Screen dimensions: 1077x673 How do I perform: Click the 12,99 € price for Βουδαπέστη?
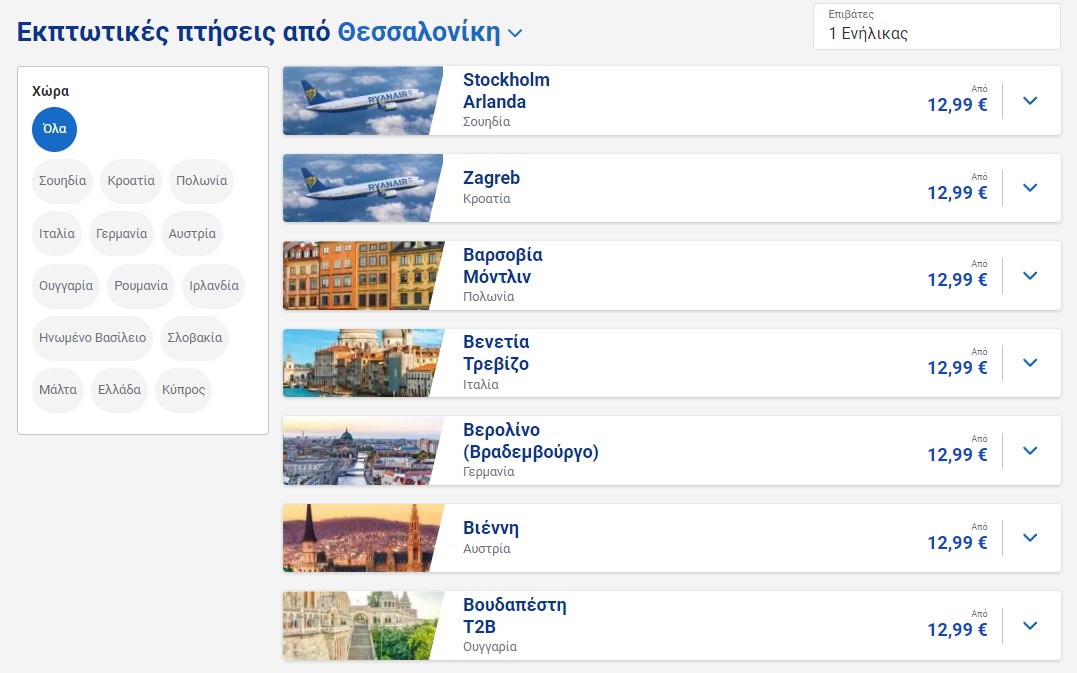click(x=957, y=630)
